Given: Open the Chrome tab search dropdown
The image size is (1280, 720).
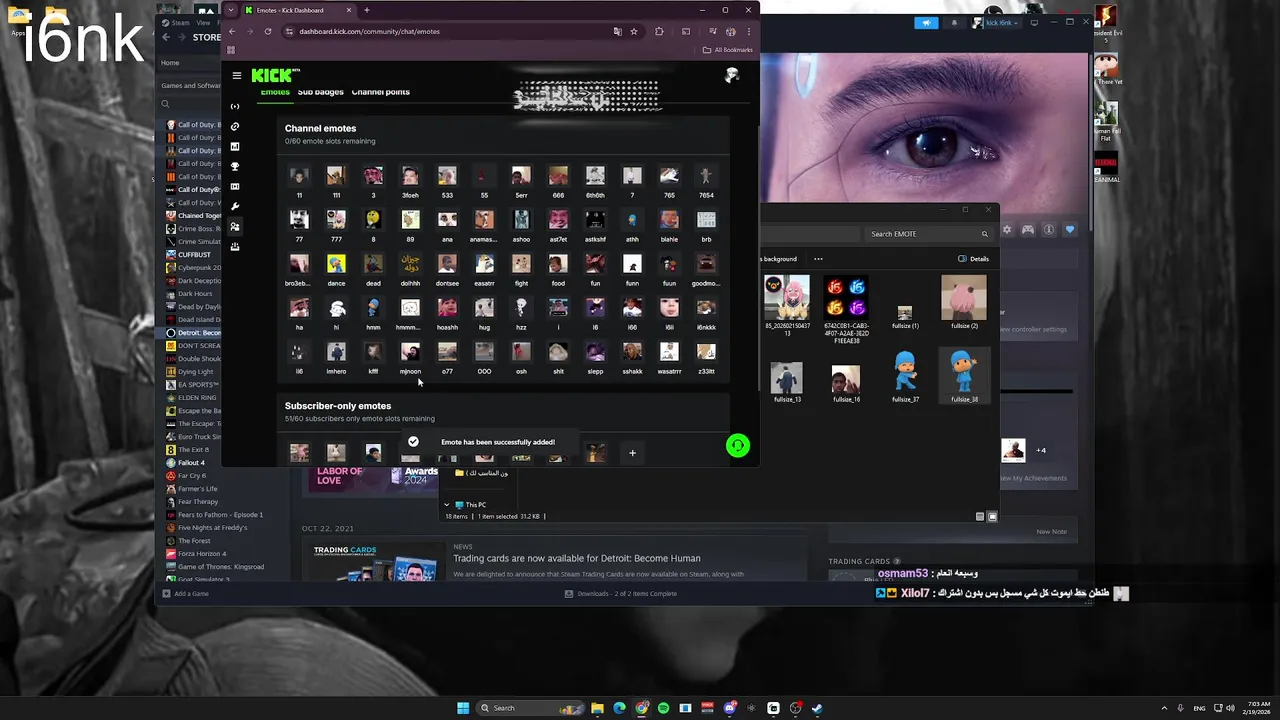Looking at the screenshot, I should pyautogui.click(x=231, y=10).
